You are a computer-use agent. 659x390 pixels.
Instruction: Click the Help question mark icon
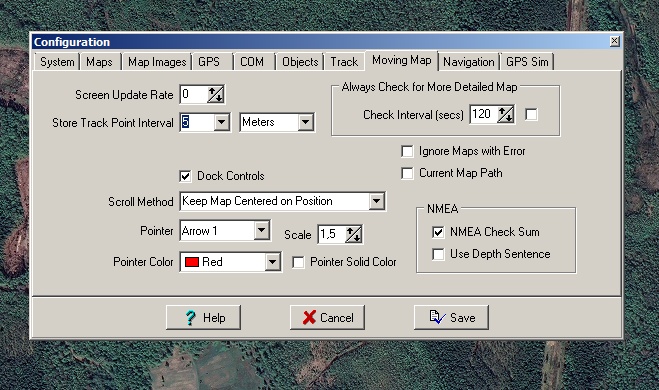pyautogui.click(x=190, y=318)
